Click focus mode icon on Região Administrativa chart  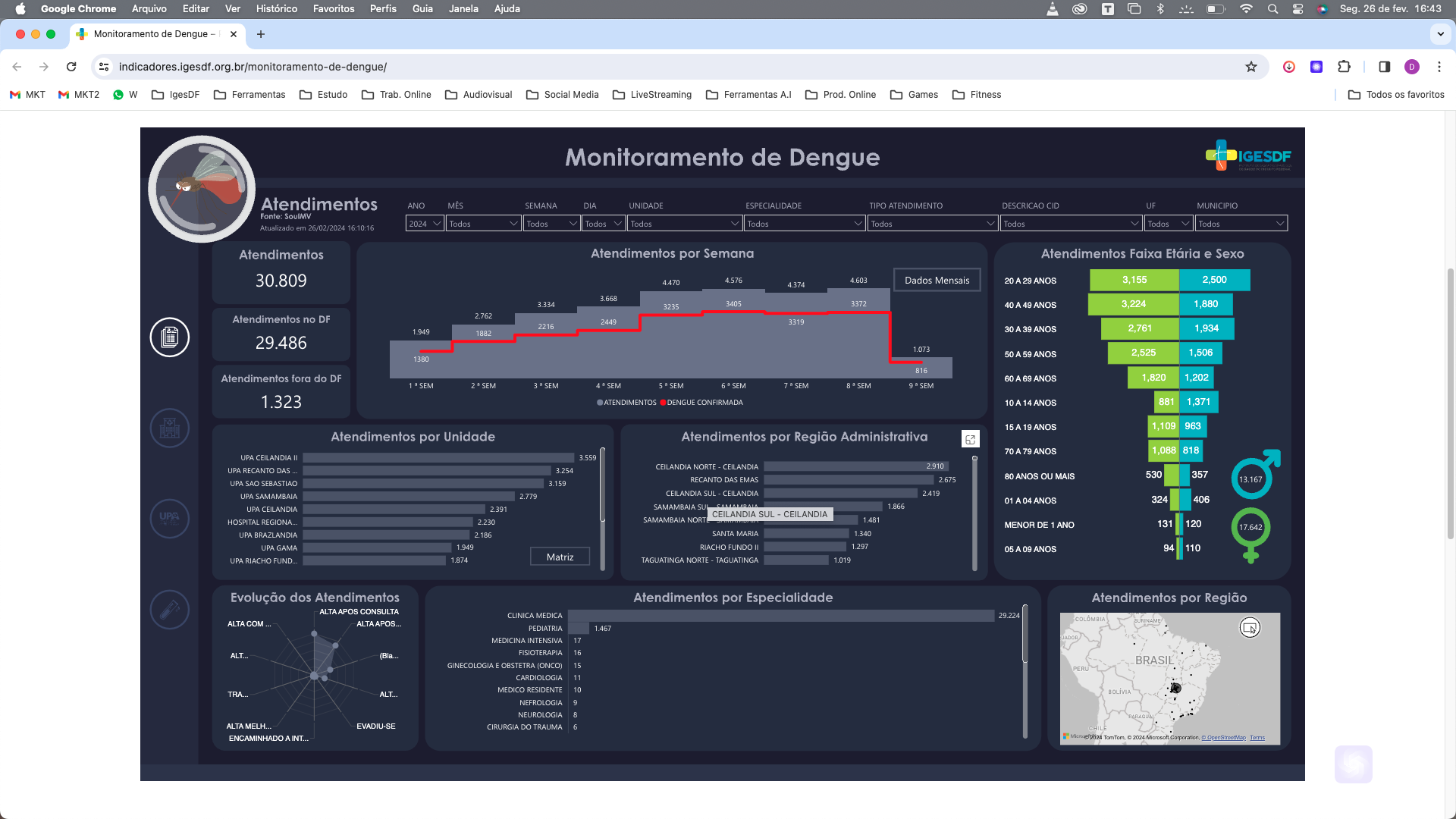970,440
